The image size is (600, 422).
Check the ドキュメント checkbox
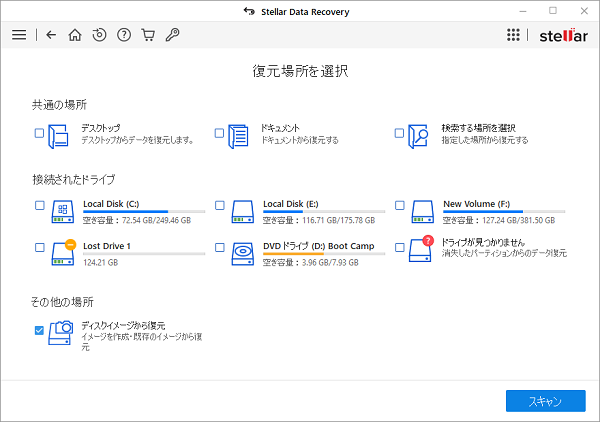[x=219, y=133]
